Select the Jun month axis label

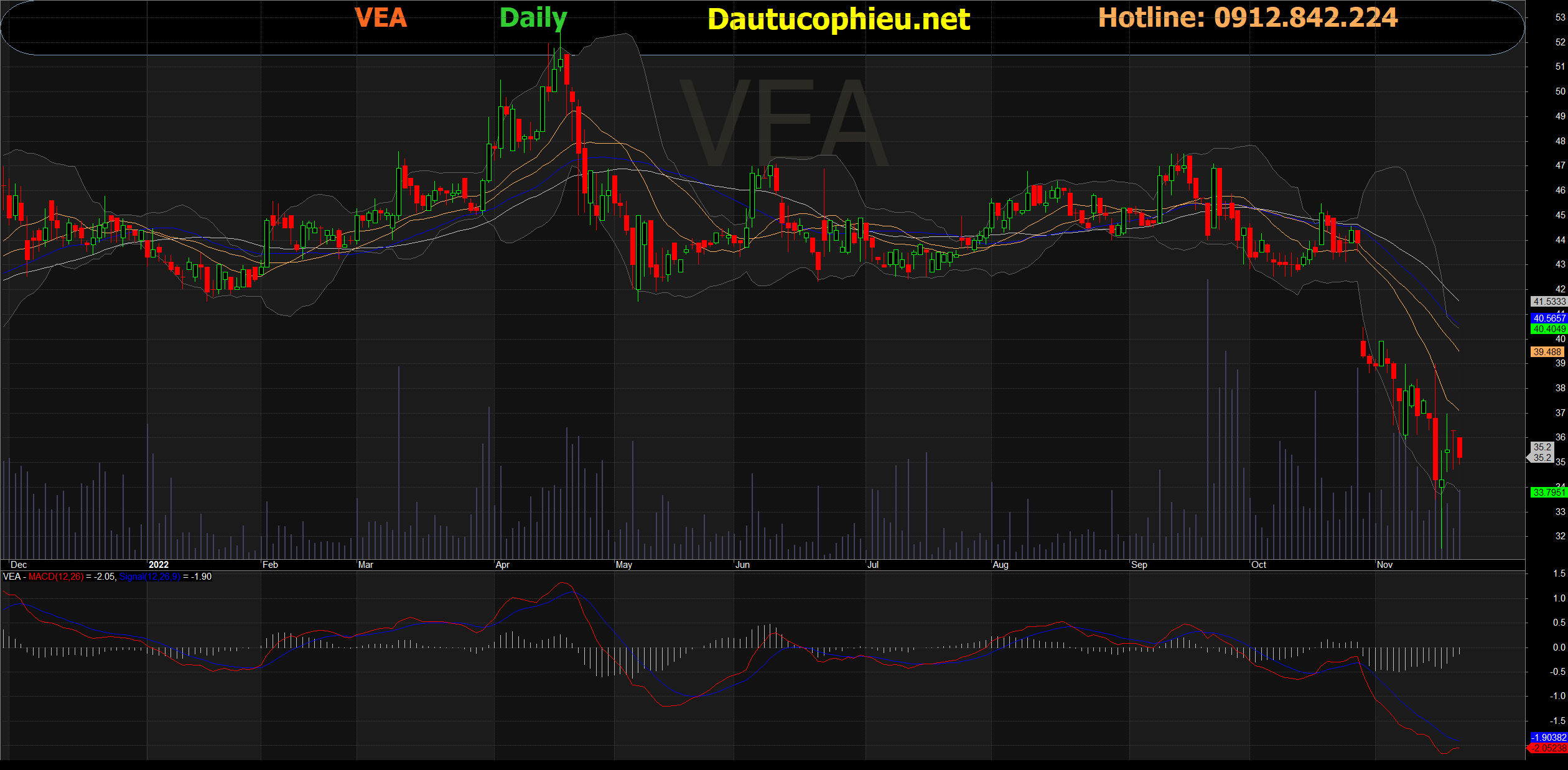[742, 565]
